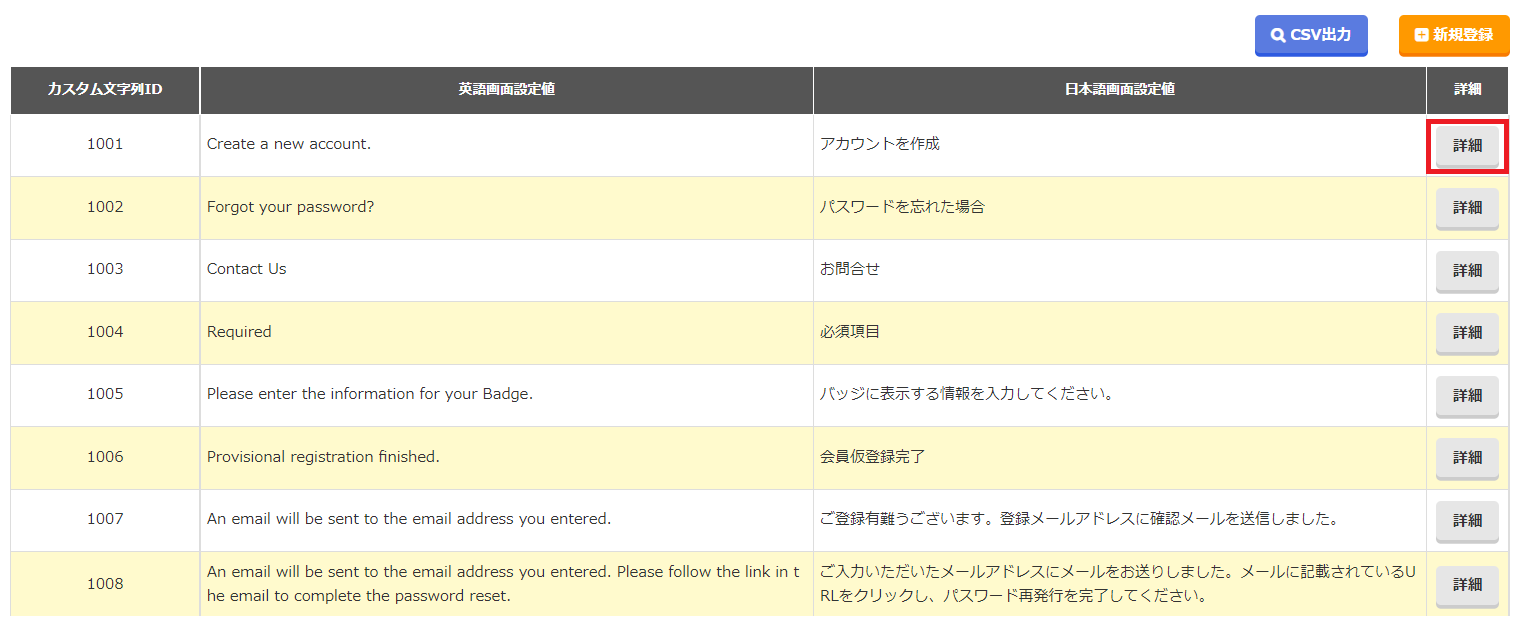
Task: Click the 英語画面設定値 column header
Action: tap(506, 90)
